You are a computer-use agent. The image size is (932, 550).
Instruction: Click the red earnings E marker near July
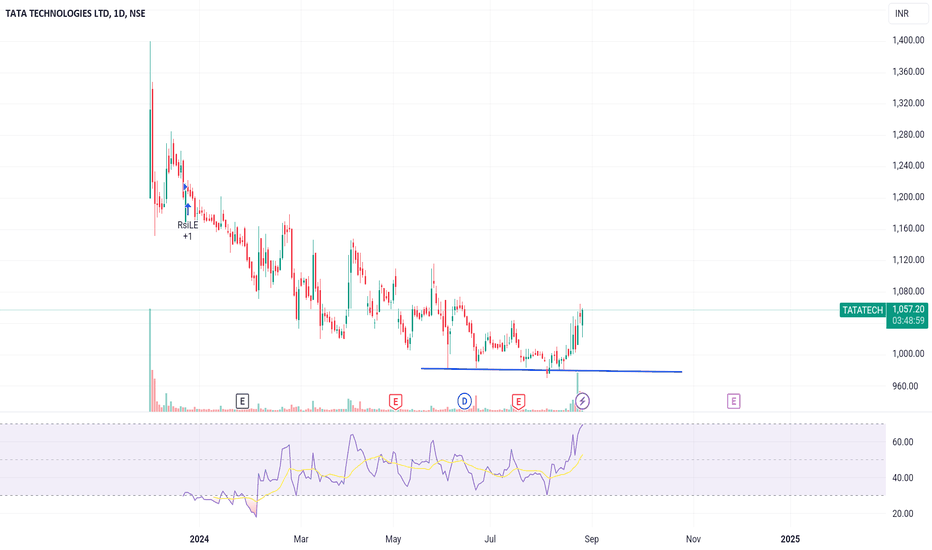pyautogui.click(x=518, y=401)
